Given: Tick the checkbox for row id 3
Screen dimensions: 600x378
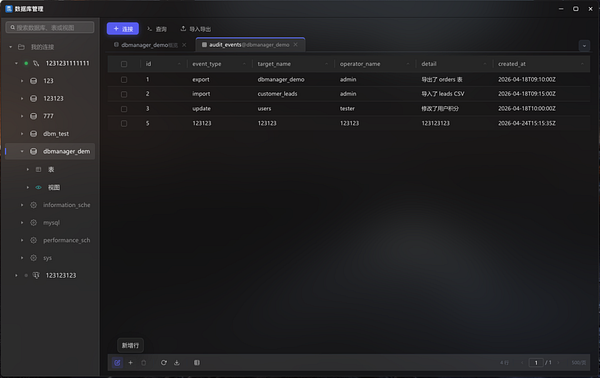Looking at the screenshot, I should pyautogui.click(x=124, y=109).
